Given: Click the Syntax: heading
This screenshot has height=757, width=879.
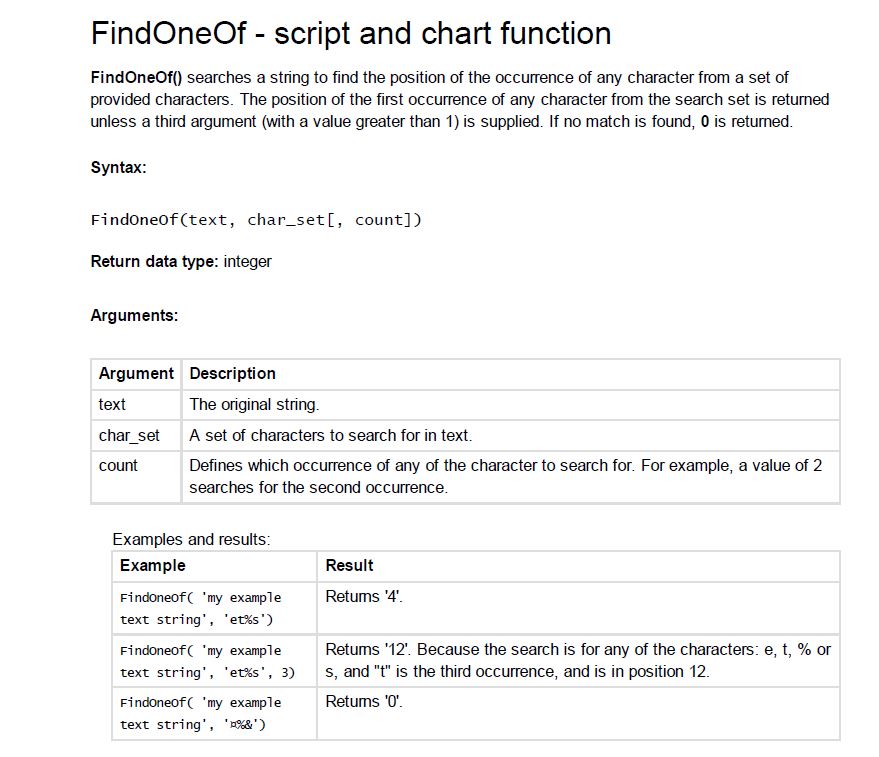Looking at the screenshot, I should coord(118,167).
